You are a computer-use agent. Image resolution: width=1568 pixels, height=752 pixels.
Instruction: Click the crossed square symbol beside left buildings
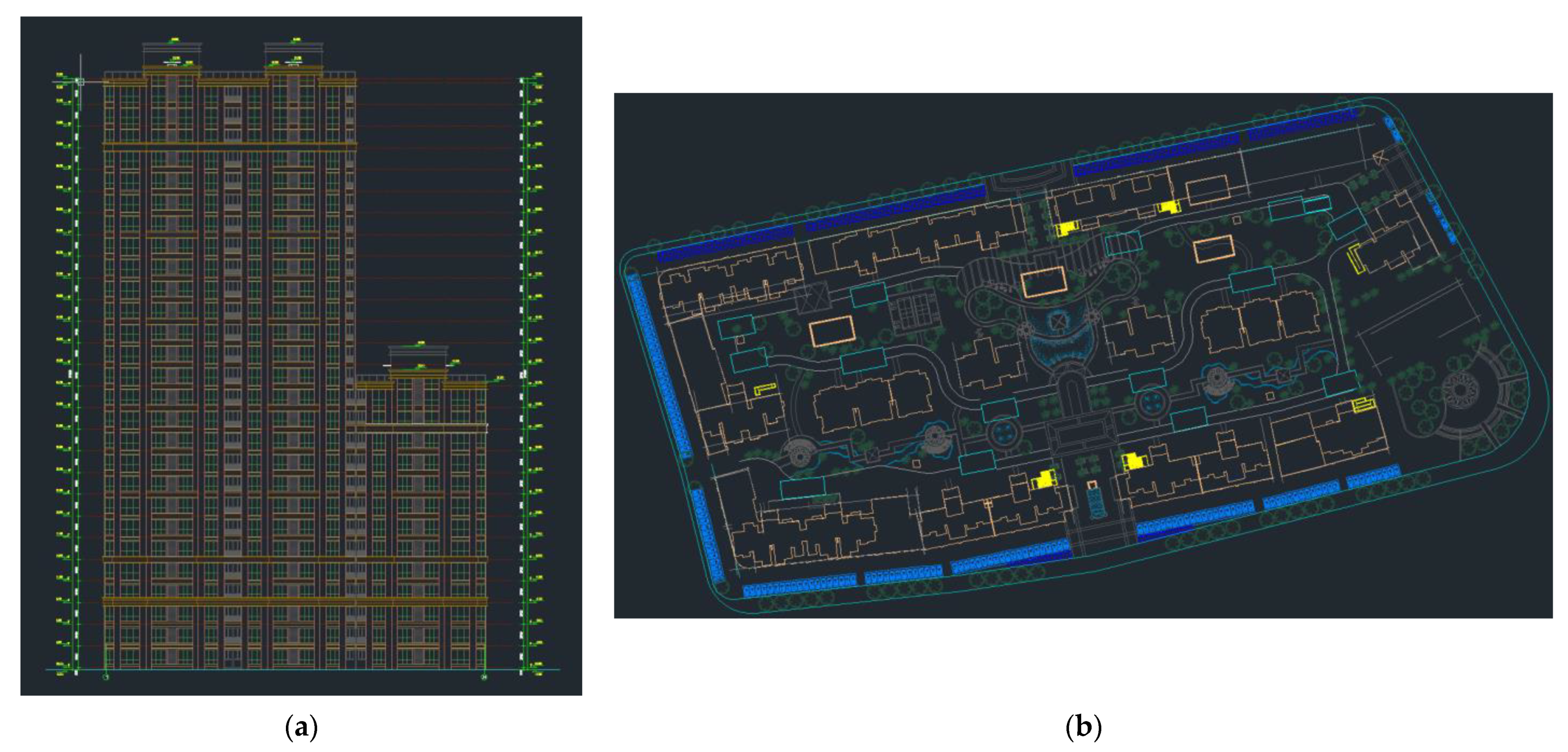tap(814, 300)
